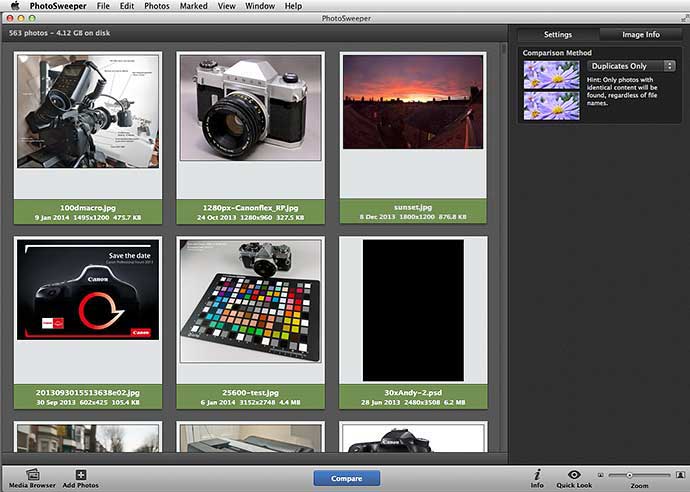Select the Canonflex camera photo thumbnail

point(250,107)
